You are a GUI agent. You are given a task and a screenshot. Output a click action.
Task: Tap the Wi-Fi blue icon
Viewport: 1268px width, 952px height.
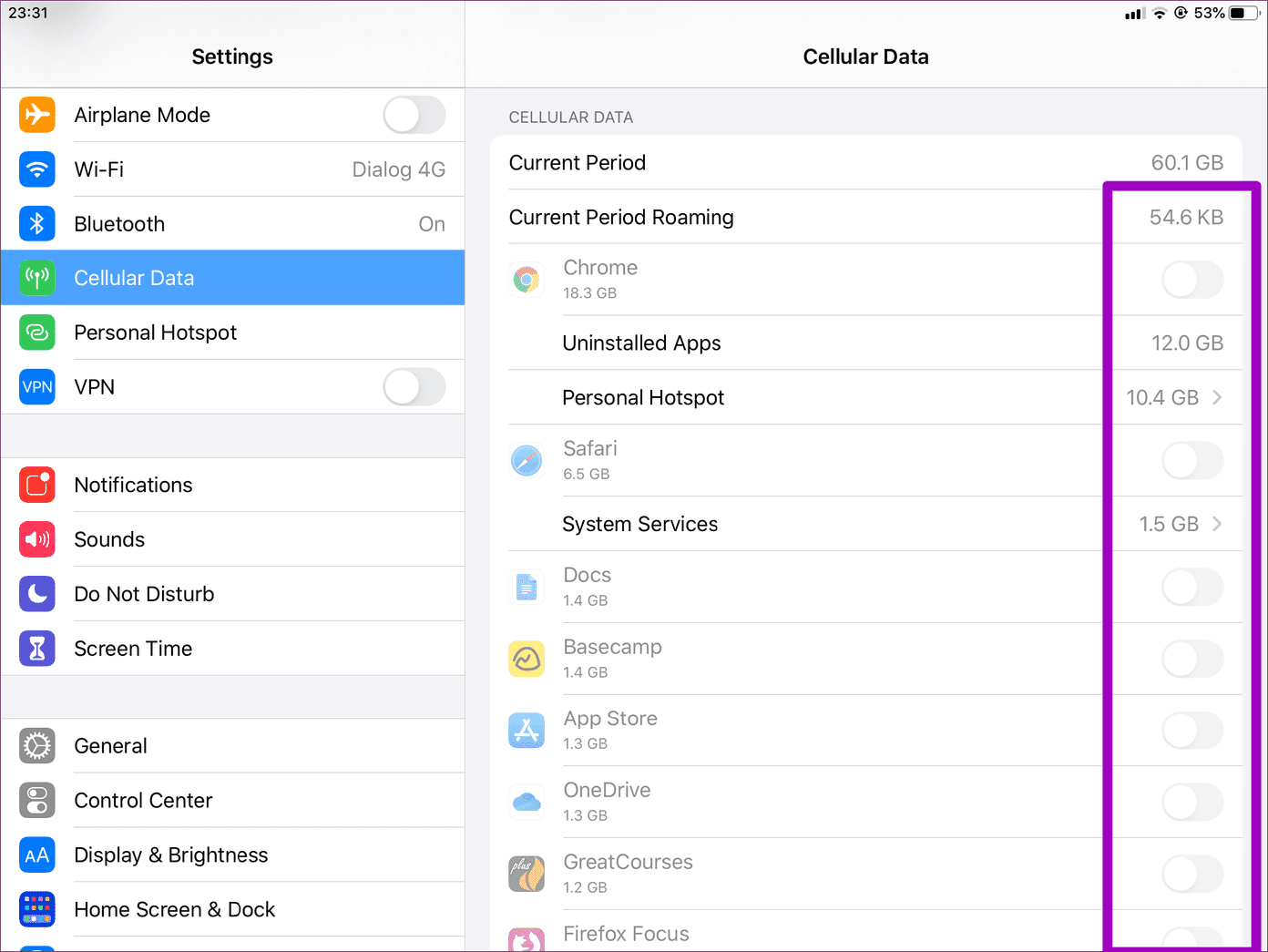pyautogui.click(x=37, y=169)
